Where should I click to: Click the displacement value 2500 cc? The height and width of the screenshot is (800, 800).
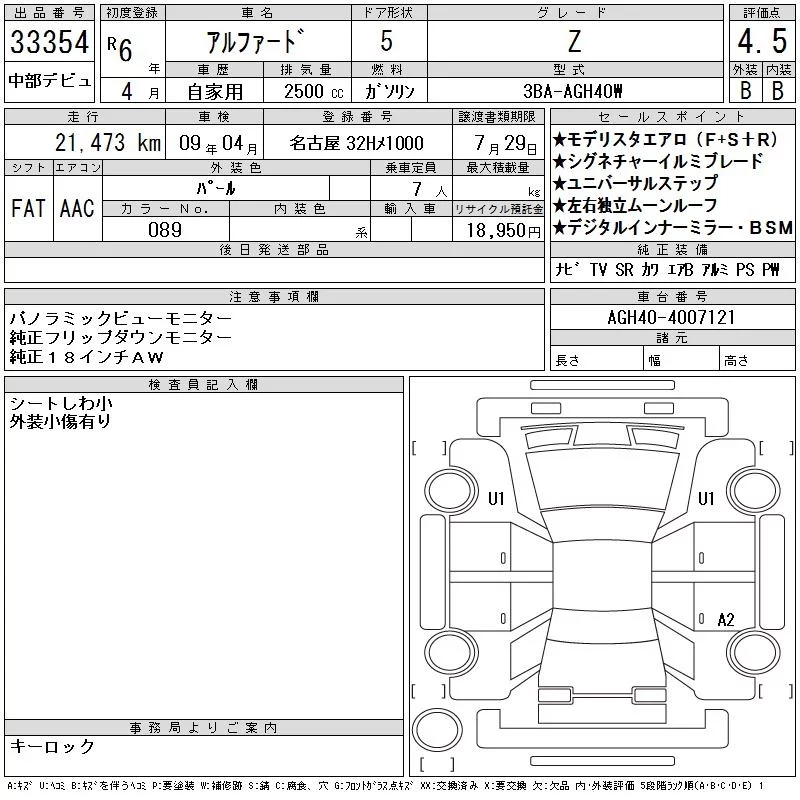pyautogui.click(x=313, y=92)
